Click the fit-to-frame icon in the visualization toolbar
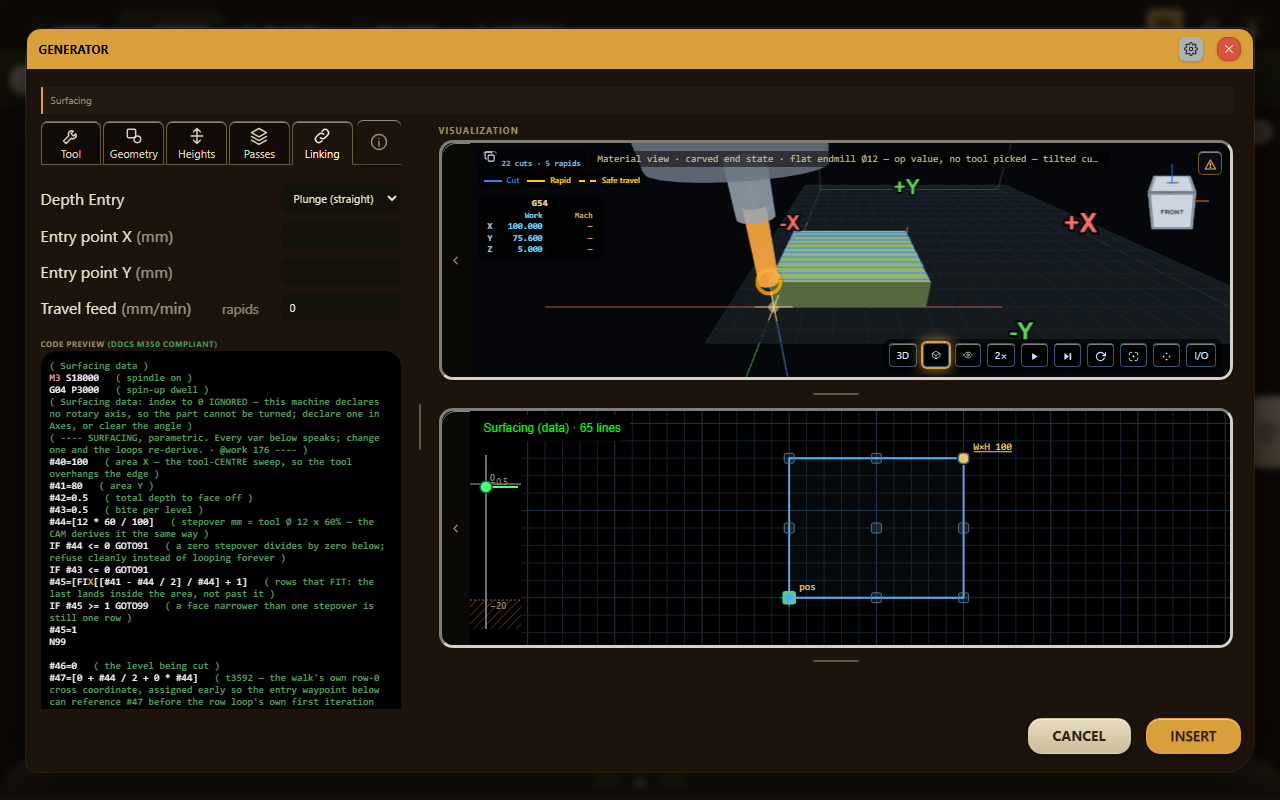The height and width of the screenshot is (800, 1280). pyautogui.click(x=1133, y=355)
